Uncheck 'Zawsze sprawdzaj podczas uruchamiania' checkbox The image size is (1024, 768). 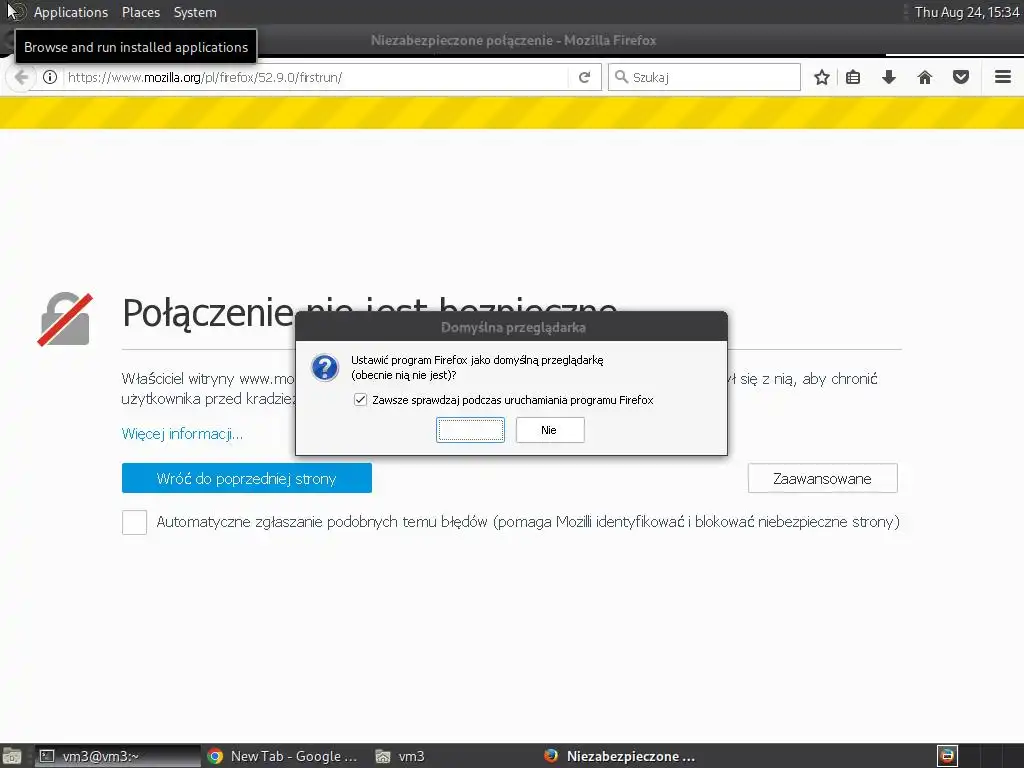360,400
